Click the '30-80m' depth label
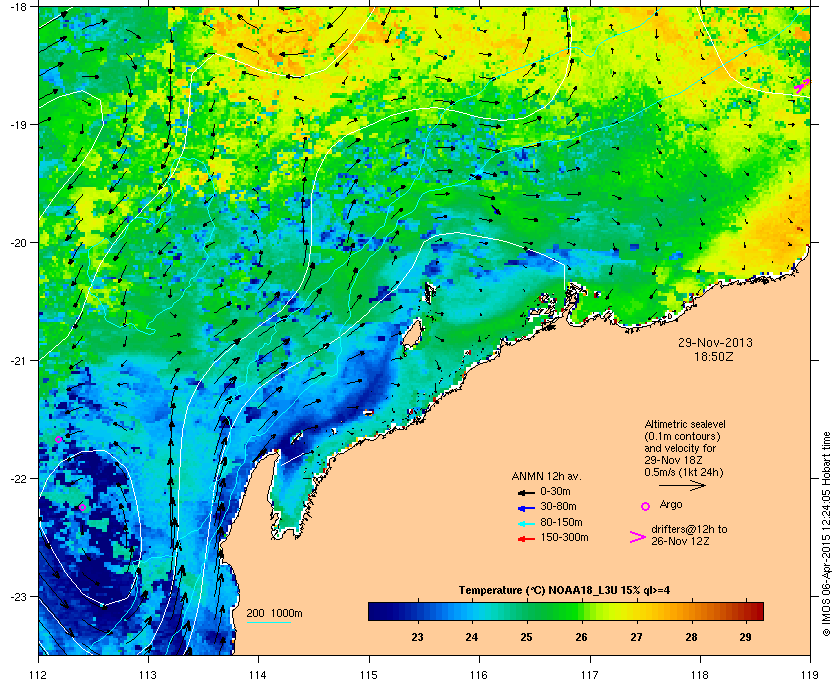 tap(558, 506)
